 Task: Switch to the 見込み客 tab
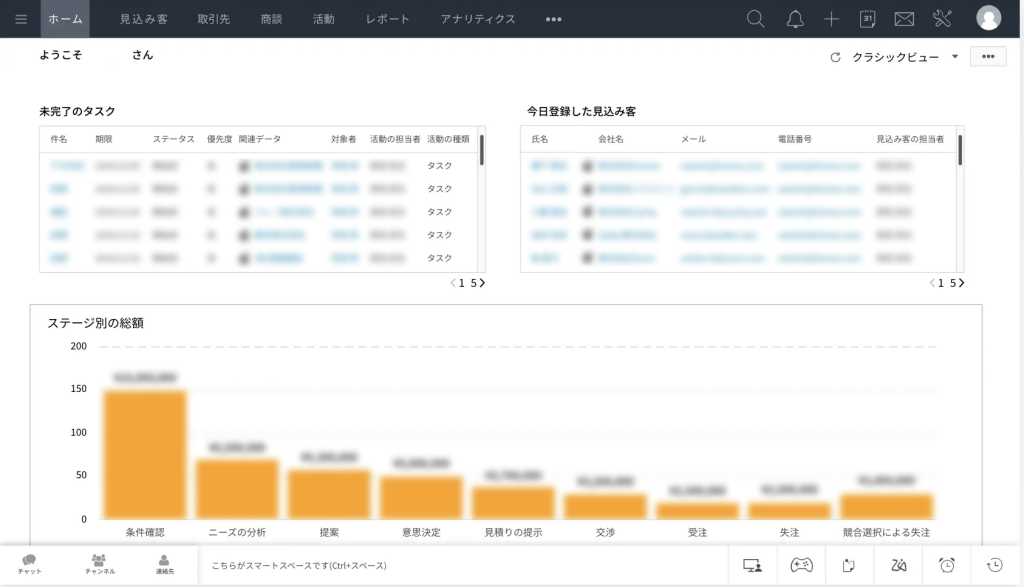coord(144,19)
